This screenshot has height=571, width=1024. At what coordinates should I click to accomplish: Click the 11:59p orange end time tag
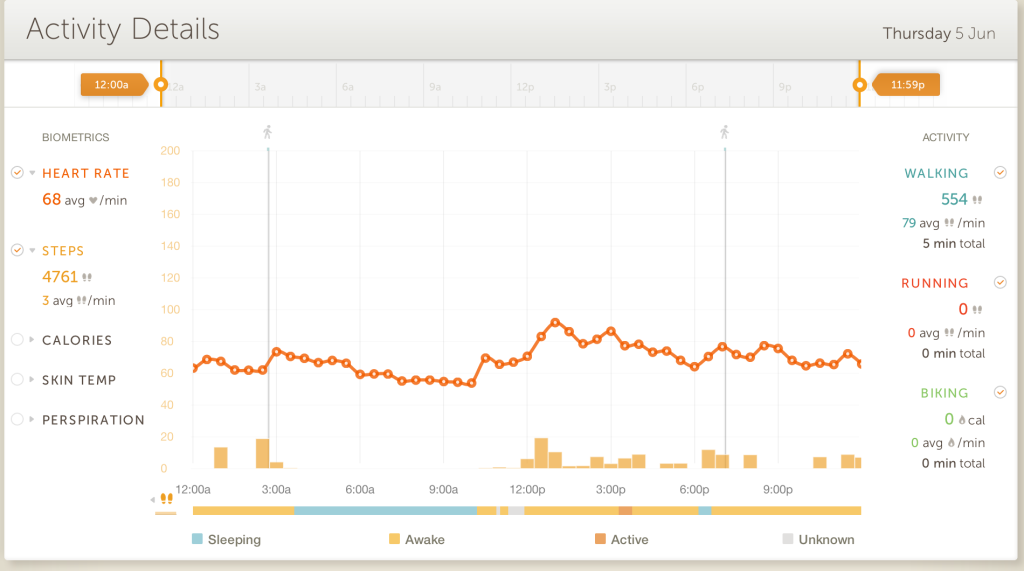[x=906, y=84]
